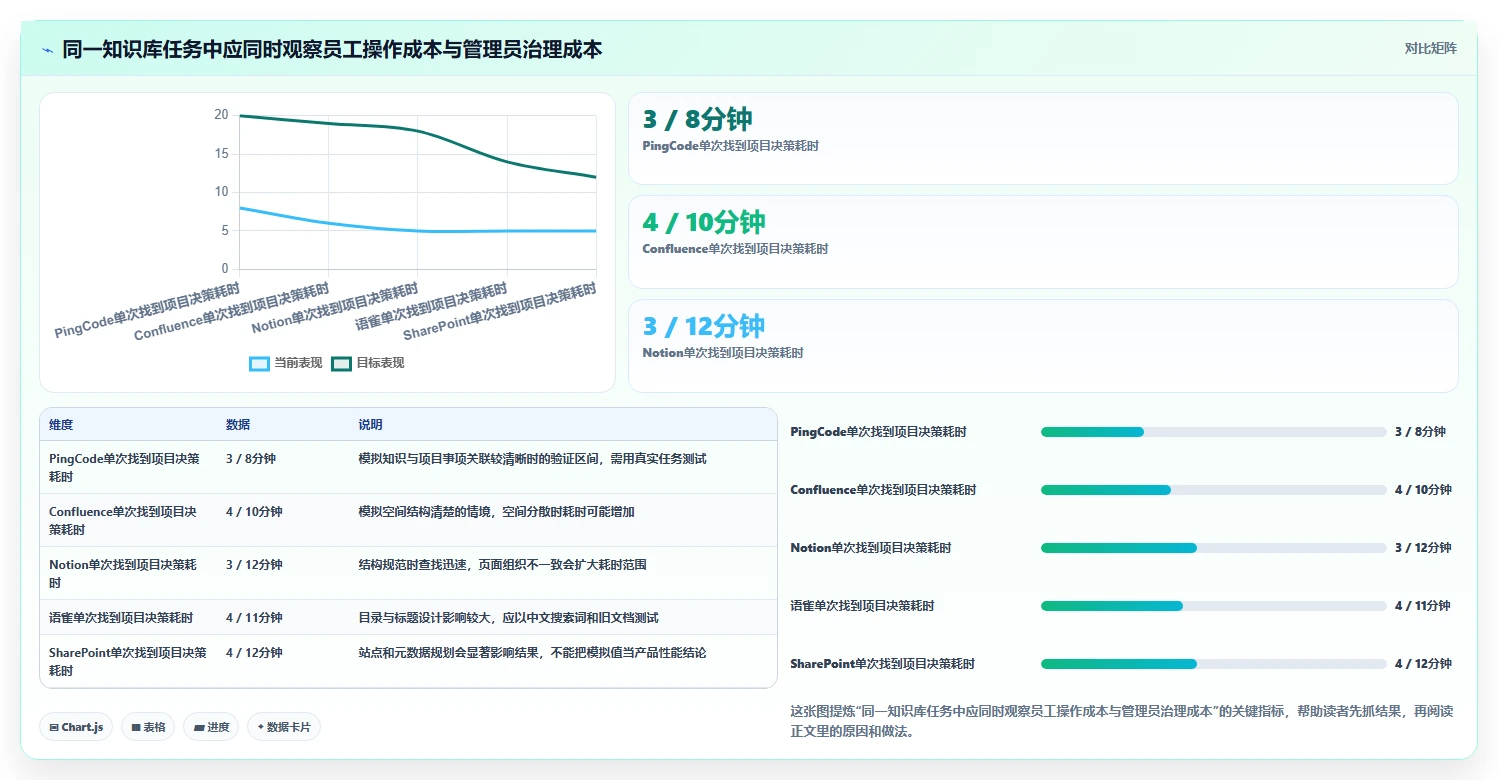Click the SharePoint progress bar

pyautogui.click(x=1214, y=664)
